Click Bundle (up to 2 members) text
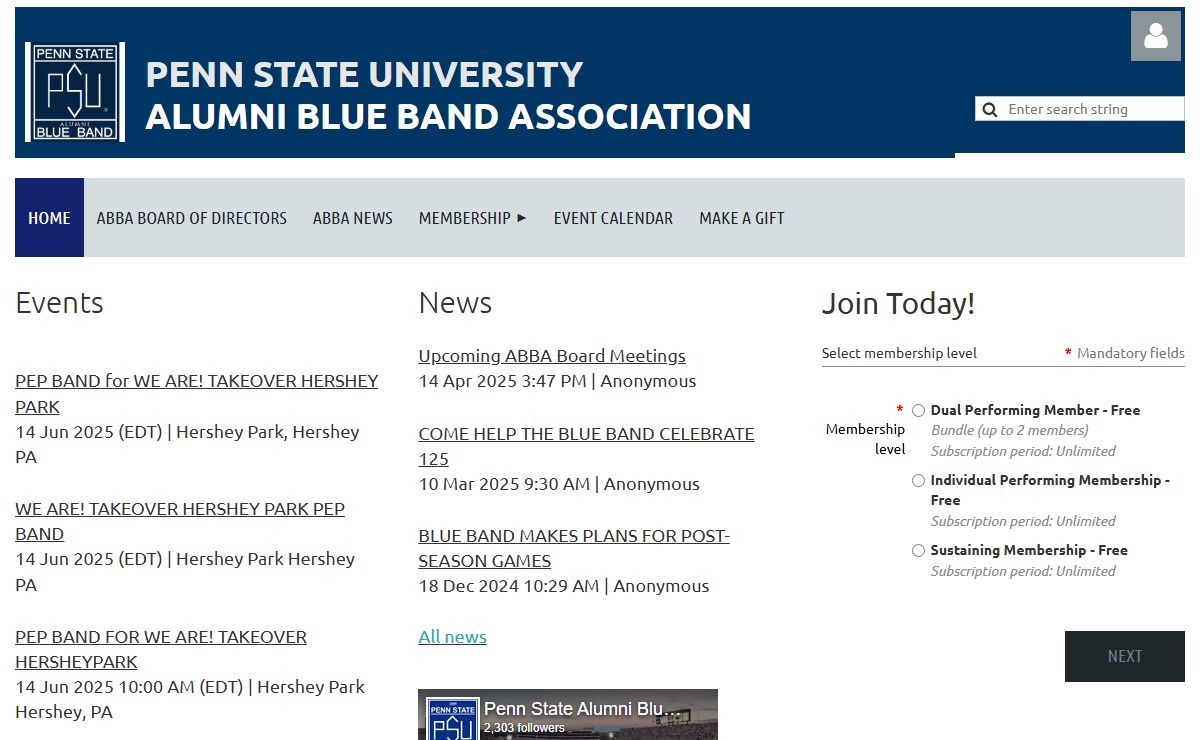1200x740 pixels. [x=1009, y=430]
